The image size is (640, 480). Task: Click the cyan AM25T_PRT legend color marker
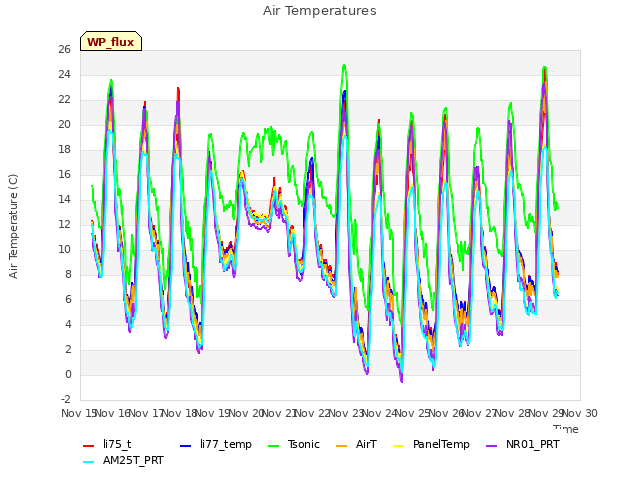[89, 462]
